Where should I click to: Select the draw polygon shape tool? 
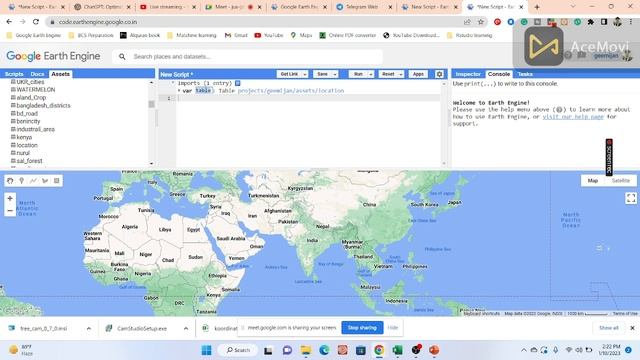pyautogui.click(x=45, y=180)
